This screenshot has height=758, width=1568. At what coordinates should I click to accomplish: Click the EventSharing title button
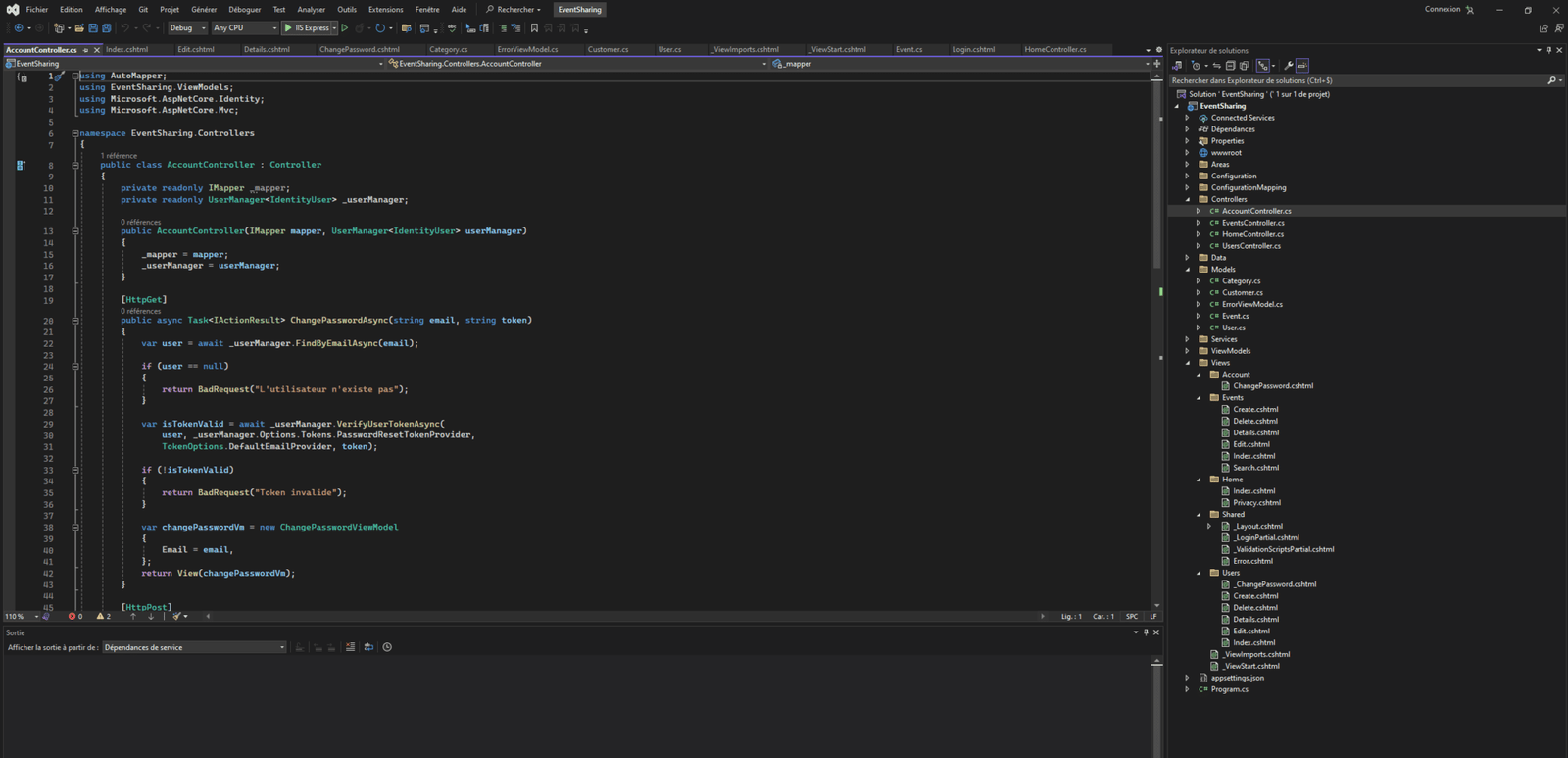tap(580, 10)
